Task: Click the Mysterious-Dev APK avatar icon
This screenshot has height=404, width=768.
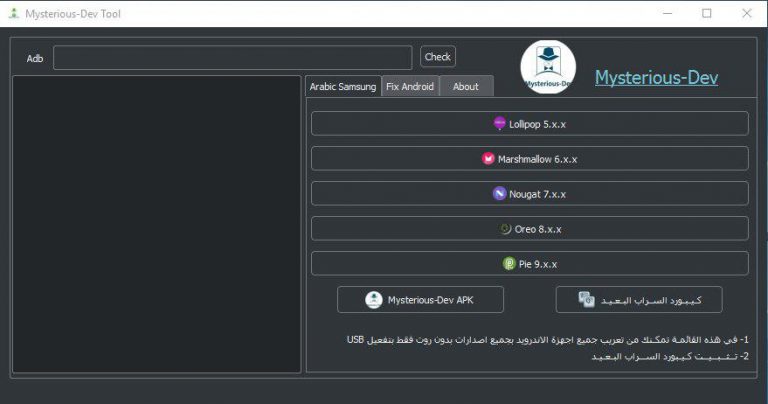Action: coord(374,300)
